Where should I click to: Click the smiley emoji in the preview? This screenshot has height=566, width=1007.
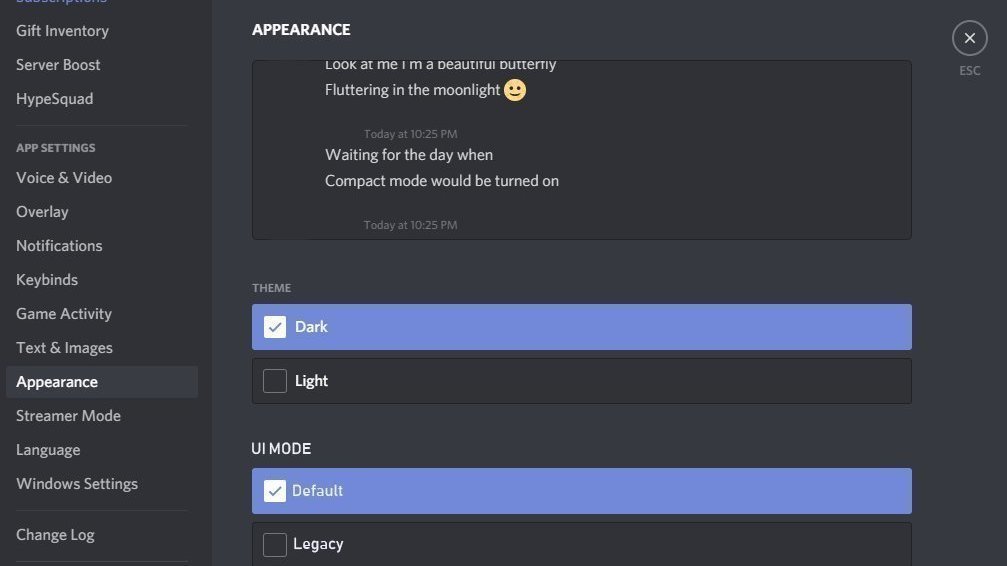515,90
